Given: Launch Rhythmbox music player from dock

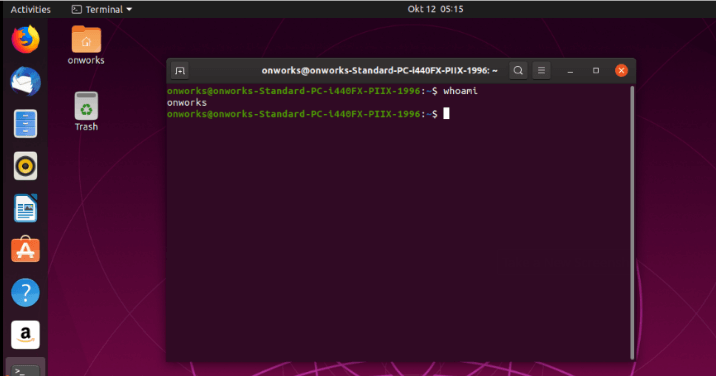Looking at the screenshot, I should [x=26, y=166].
